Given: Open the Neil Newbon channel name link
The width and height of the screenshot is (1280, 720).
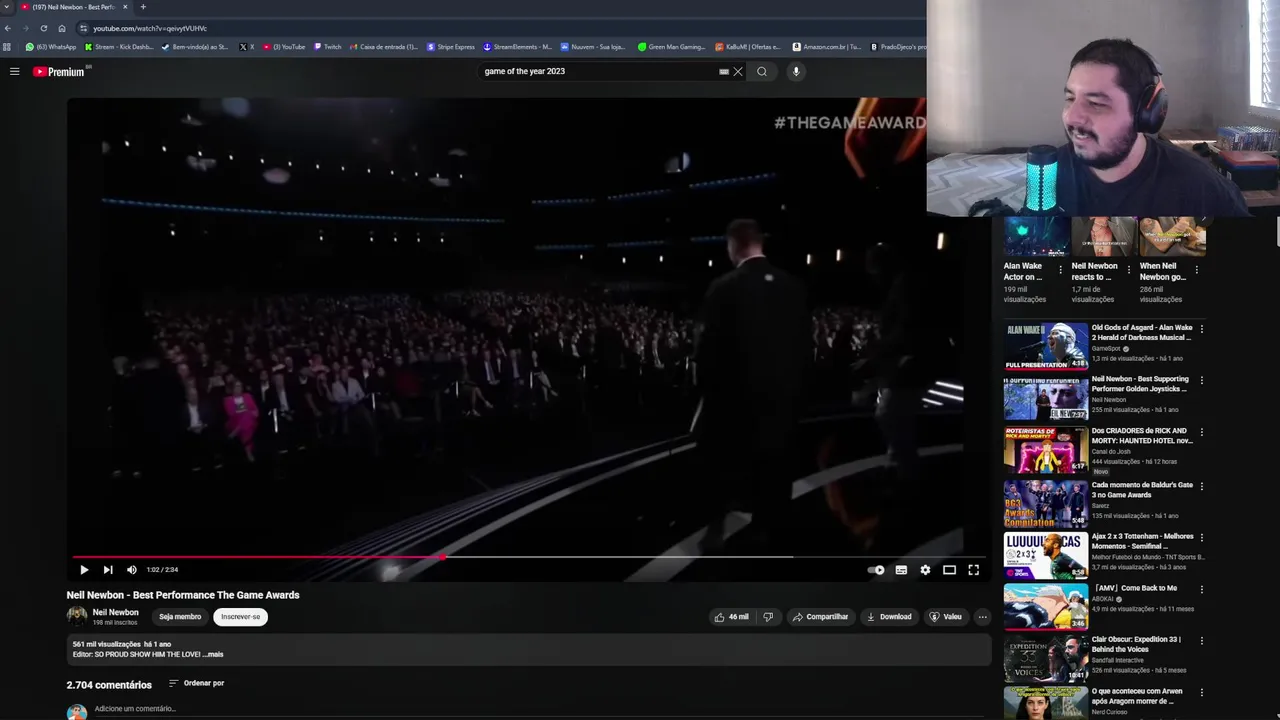Looking at the screenshot, I should point(116,612).
